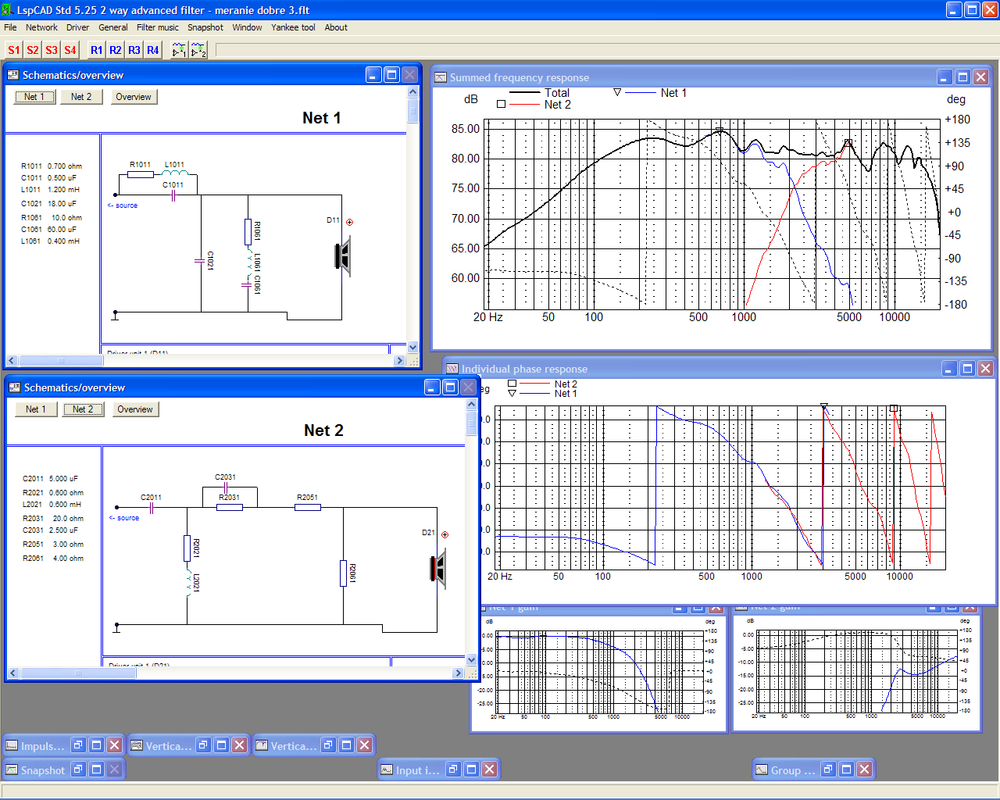Viewport: 1000px width, 800px height.
Task: Click the C2011 capacitor symbol in Net 2
Action: click(152, 508)
